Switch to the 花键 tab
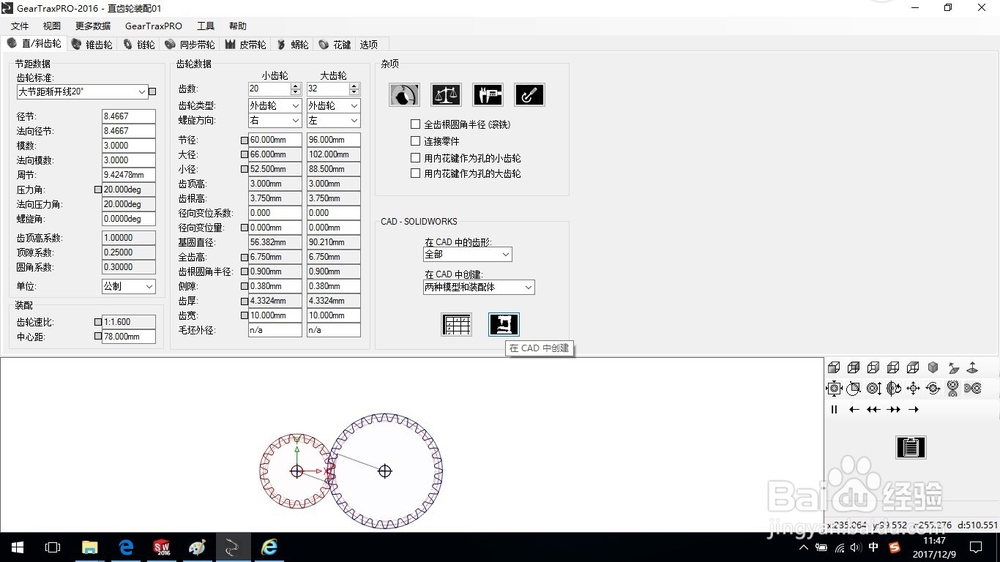Viewport: 1000px width, 562px height. pos(335,45)
